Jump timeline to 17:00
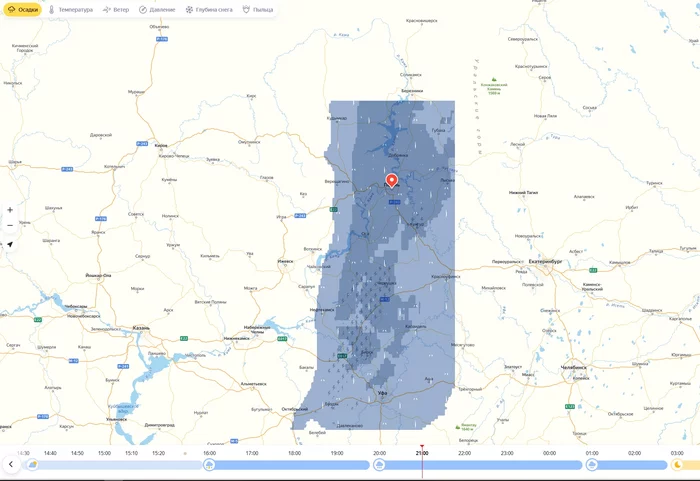The image size is (700, 481). point(252,453)
